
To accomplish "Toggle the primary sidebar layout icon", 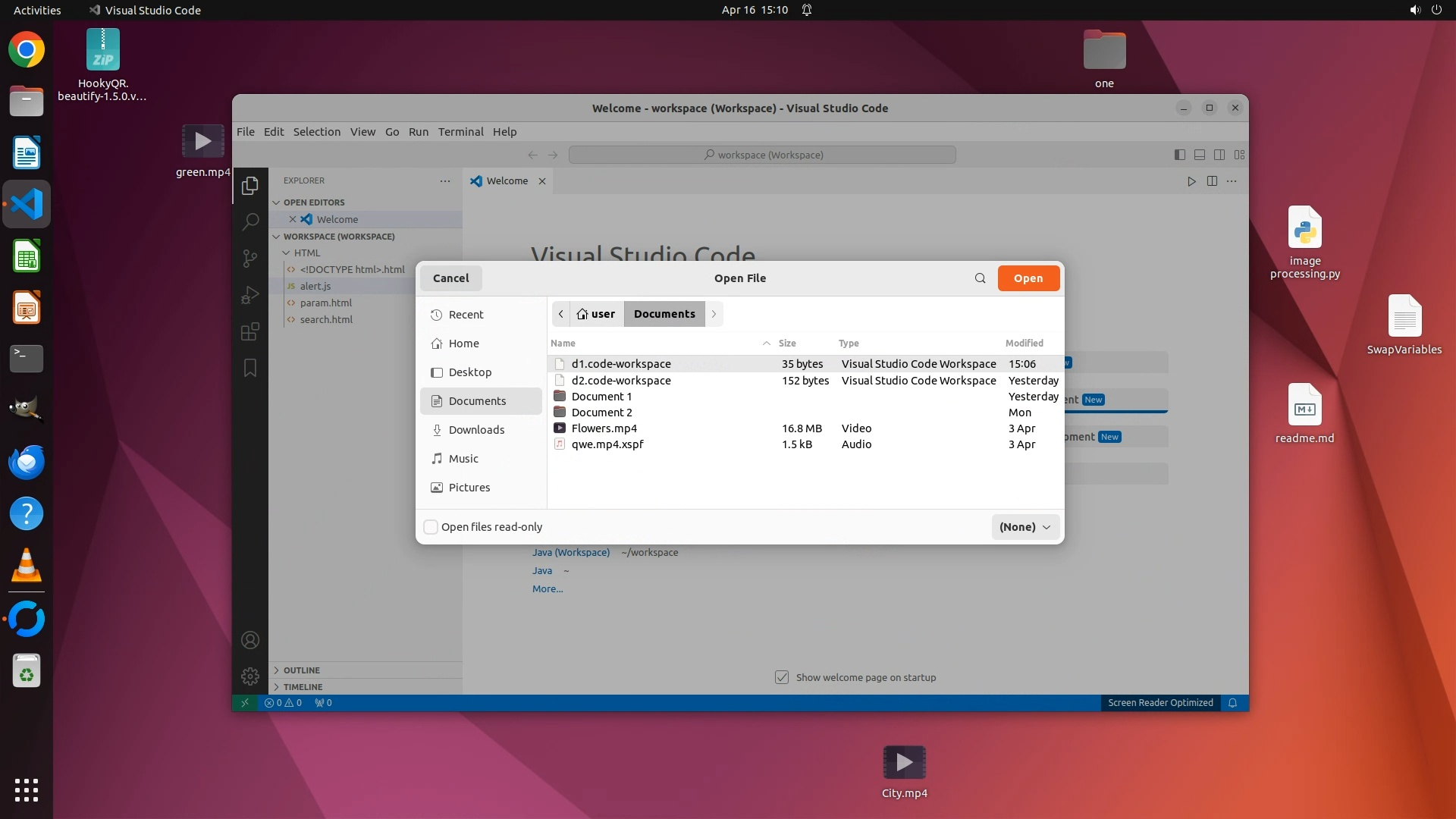I will tap(1179, 155).
